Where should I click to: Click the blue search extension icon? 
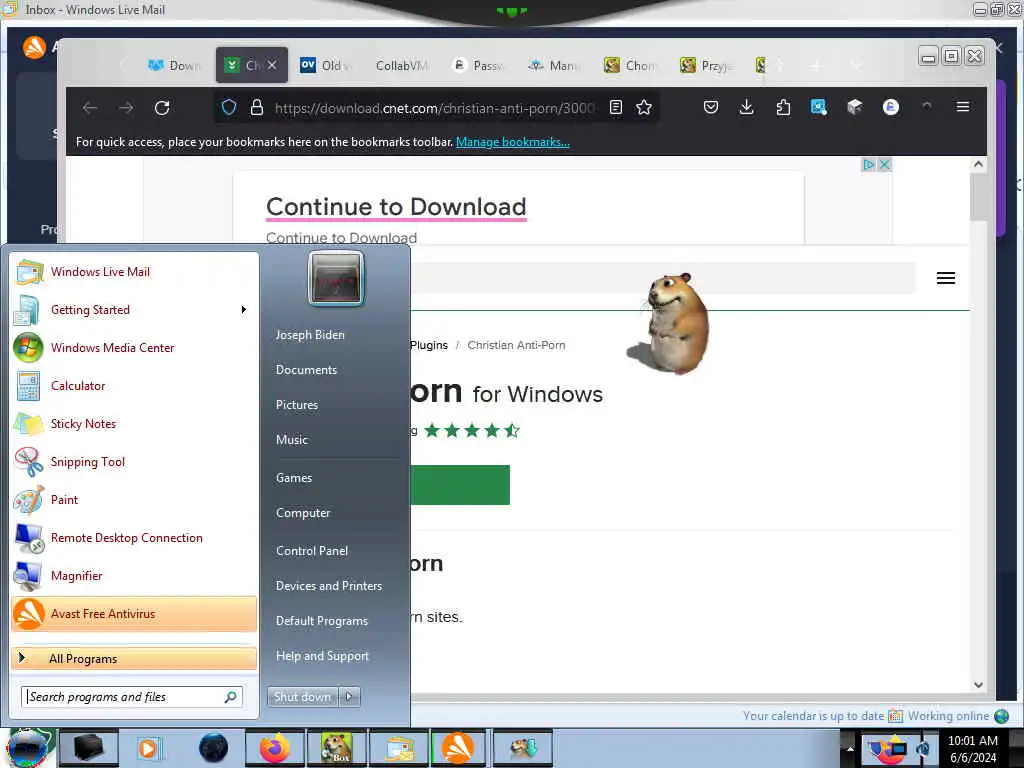pyautogui.click(x=818, y=107)
